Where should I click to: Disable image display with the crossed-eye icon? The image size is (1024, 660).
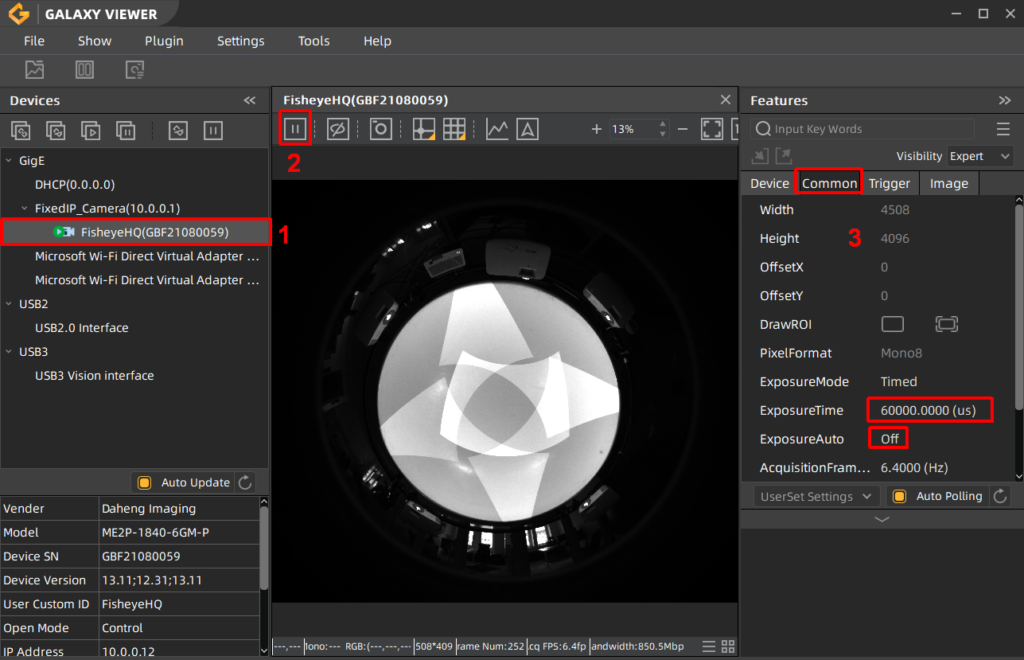click(337, 128)
